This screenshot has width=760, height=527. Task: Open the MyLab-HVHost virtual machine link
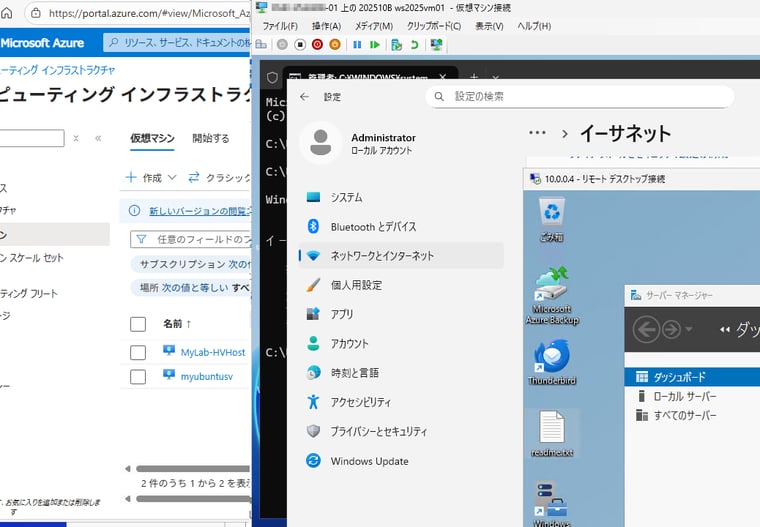(213, 352)
